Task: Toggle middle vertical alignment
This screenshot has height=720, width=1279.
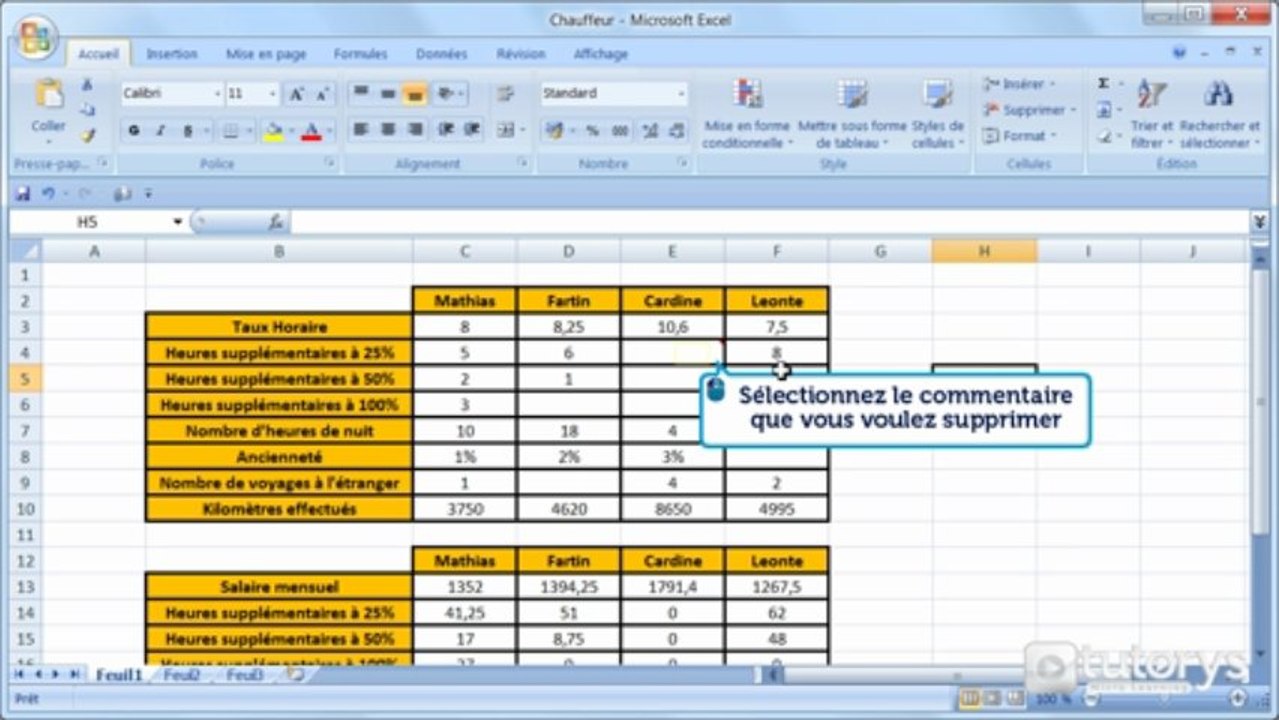Action: [388, 94]
